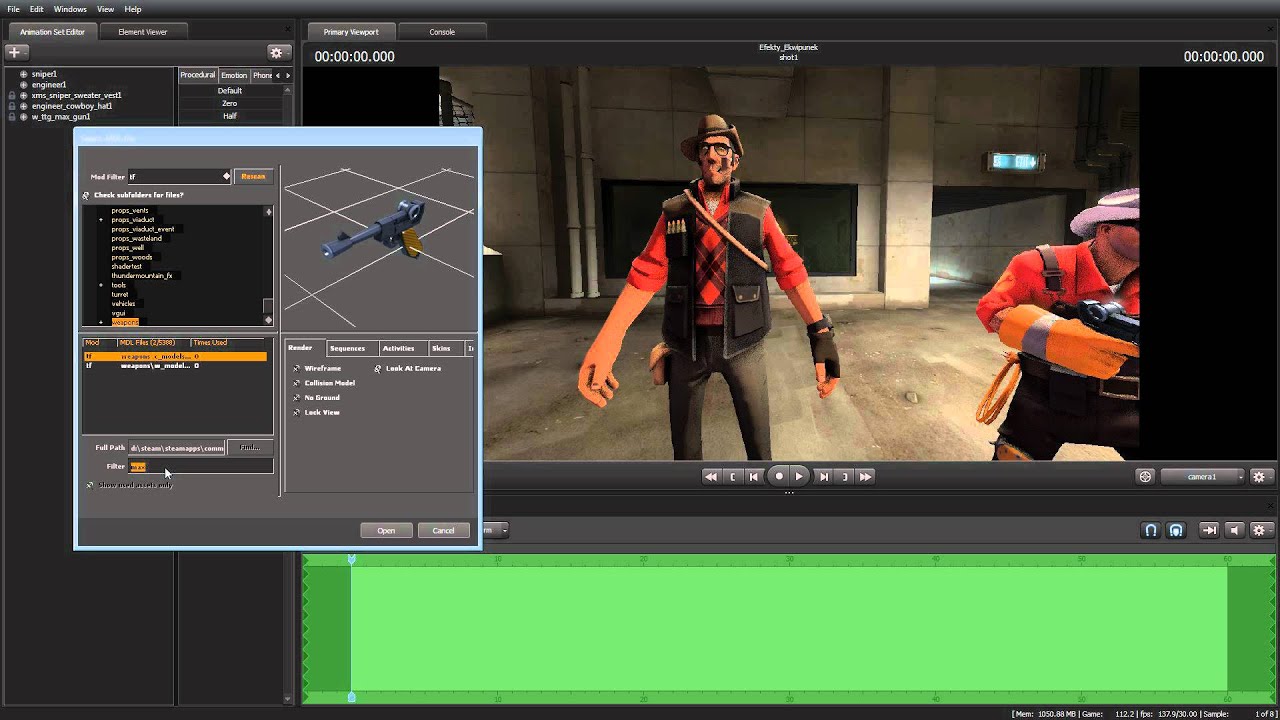Step forward one frame
Screen dimensions: 1280x720
click(823, 477)
